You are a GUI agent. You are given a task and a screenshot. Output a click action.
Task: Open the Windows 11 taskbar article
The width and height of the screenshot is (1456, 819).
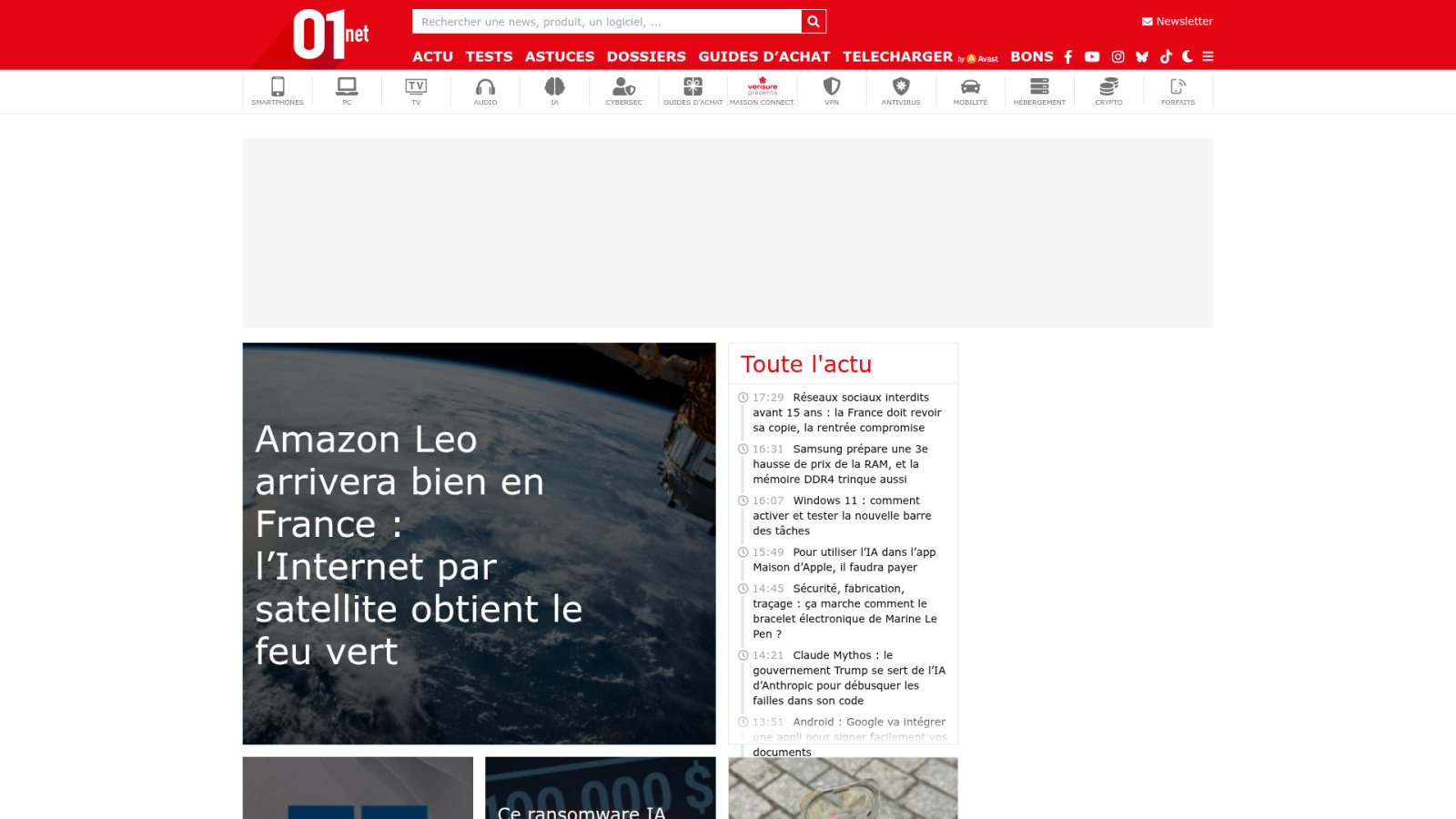point(842,515)
